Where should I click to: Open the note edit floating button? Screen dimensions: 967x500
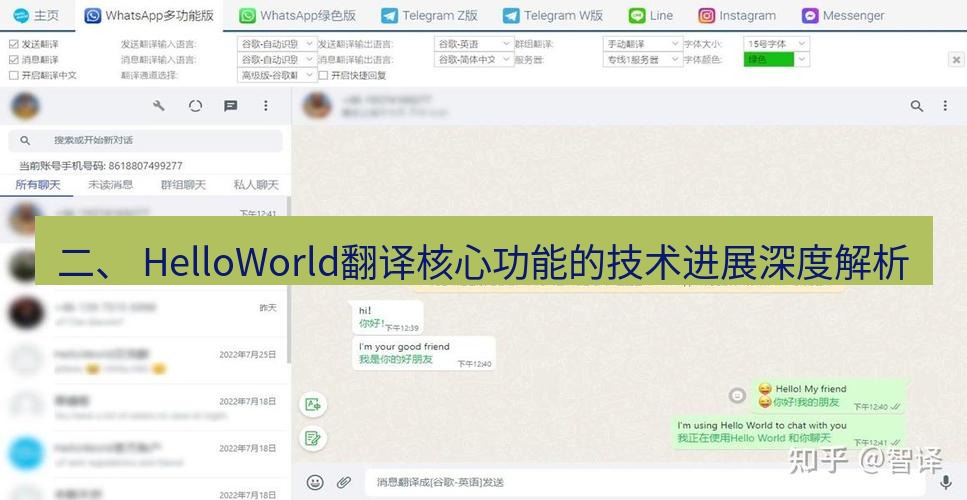click(x=313, y=438)
